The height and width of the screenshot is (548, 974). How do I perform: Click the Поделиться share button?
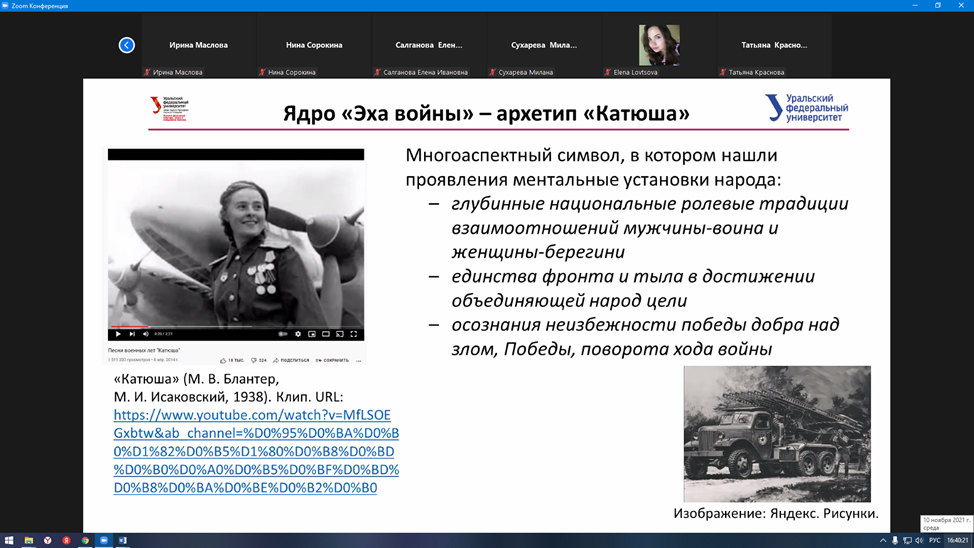pyautogui.click(x=291, y=360)
